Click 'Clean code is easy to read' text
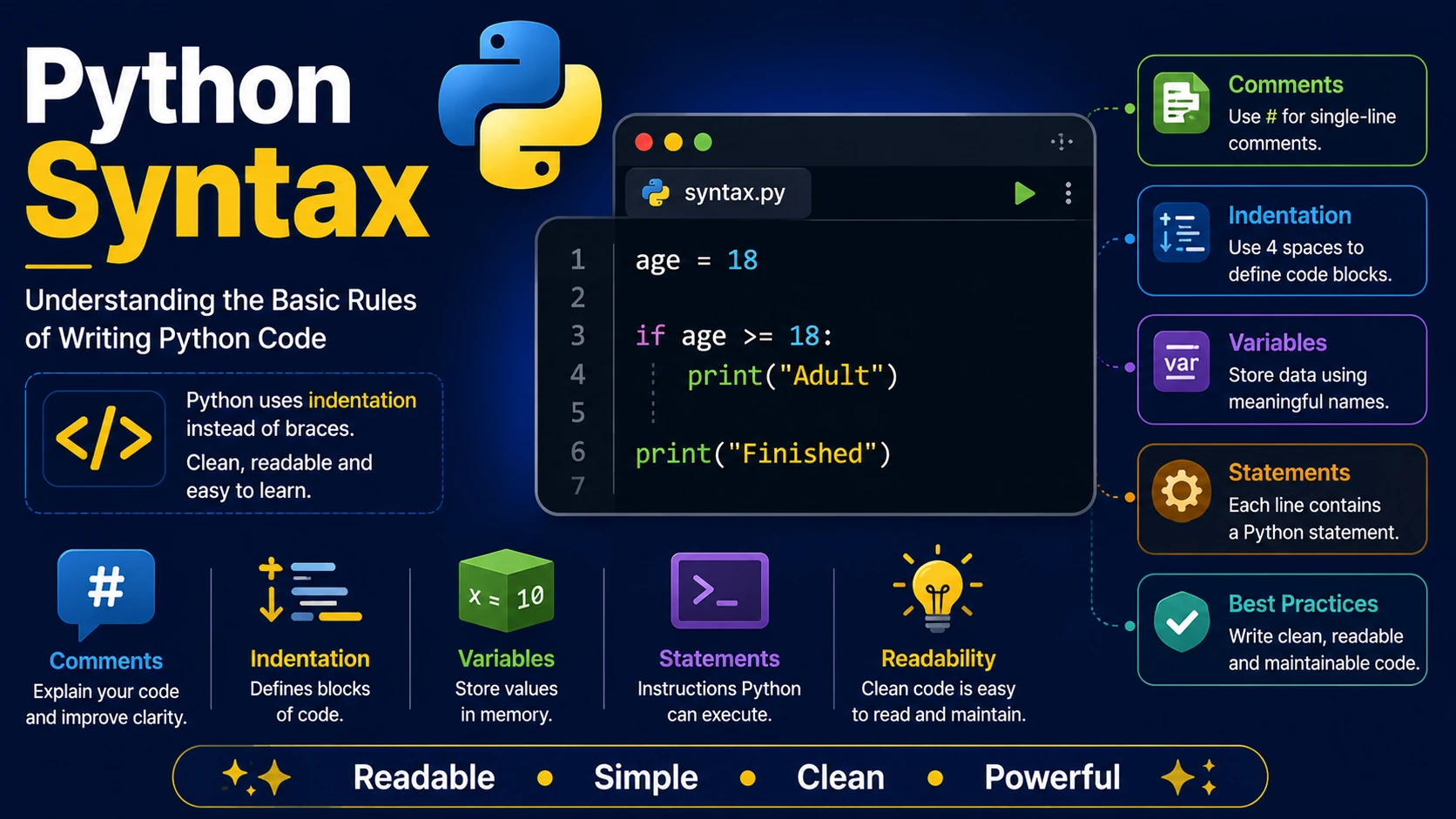 point(939,702)
